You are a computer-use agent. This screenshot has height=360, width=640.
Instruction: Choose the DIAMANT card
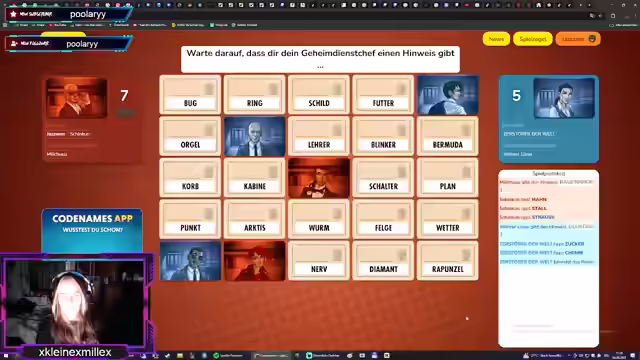[383, 261]
